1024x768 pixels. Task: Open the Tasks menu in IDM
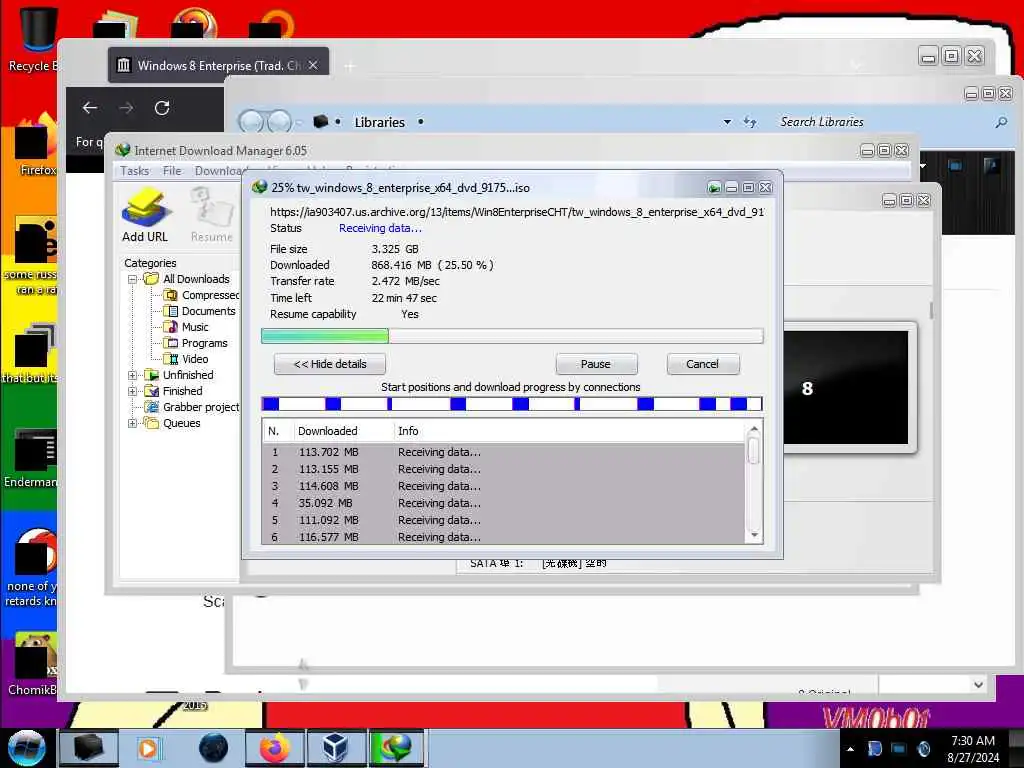(135, 170)
